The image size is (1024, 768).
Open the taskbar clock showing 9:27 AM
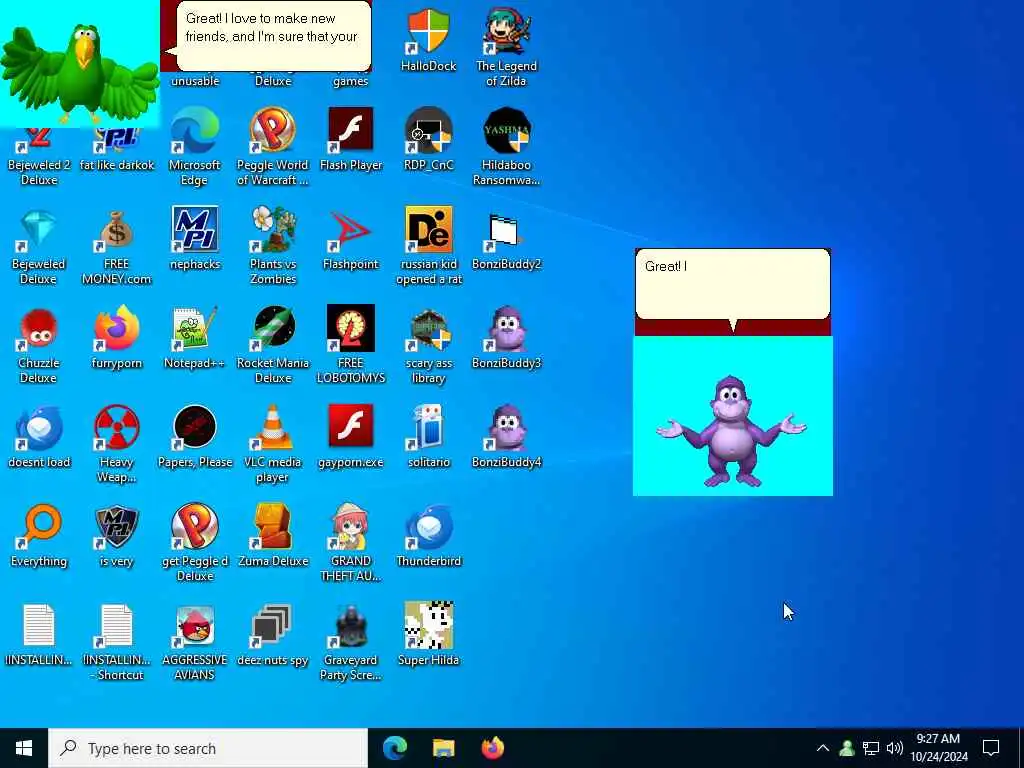click(x=938, y=748)
